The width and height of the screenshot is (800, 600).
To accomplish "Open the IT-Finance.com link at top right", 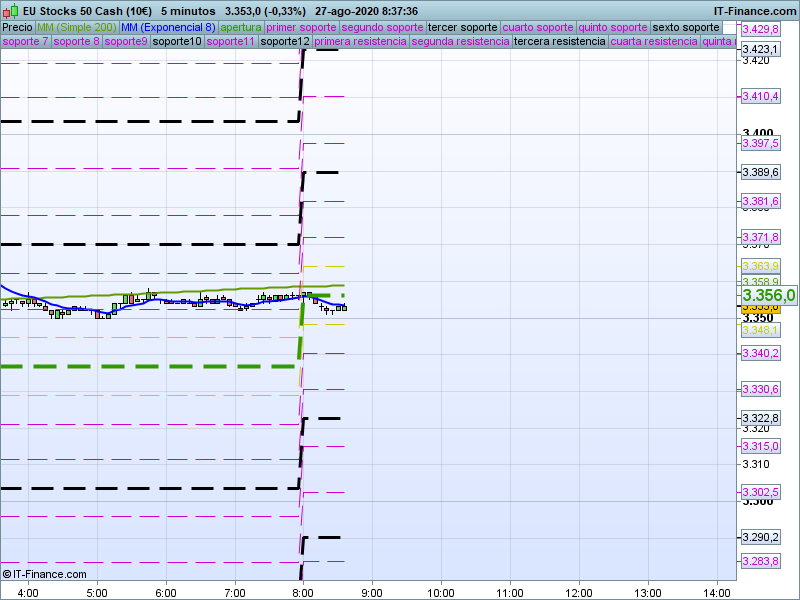I will tap(754, 10).
